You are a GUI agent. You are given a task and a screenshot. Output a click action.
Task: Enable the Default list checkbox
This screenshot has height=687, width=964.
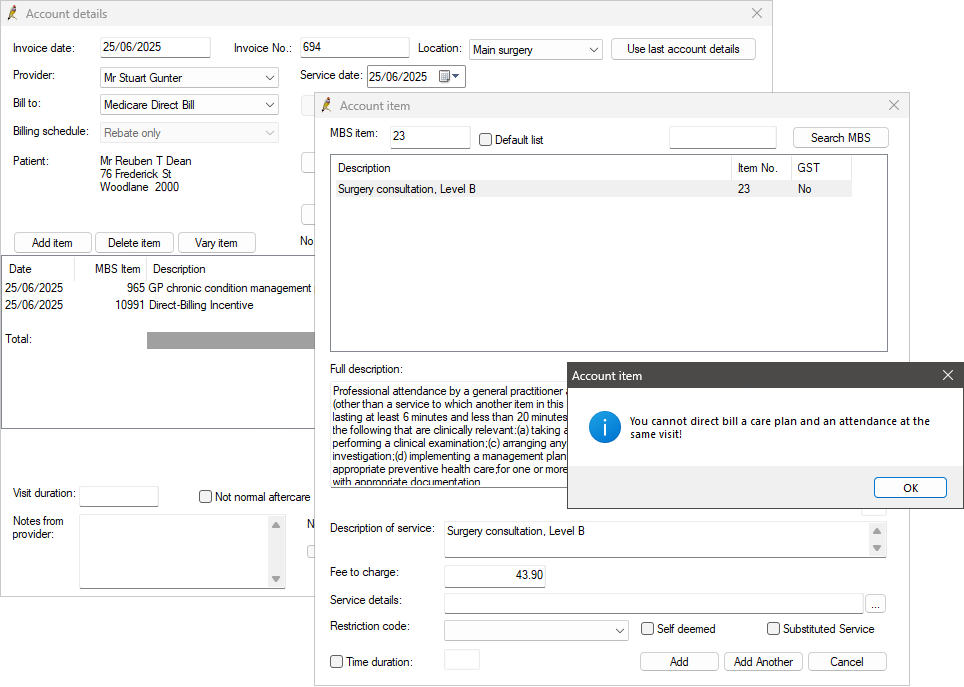tap(486, 140)
